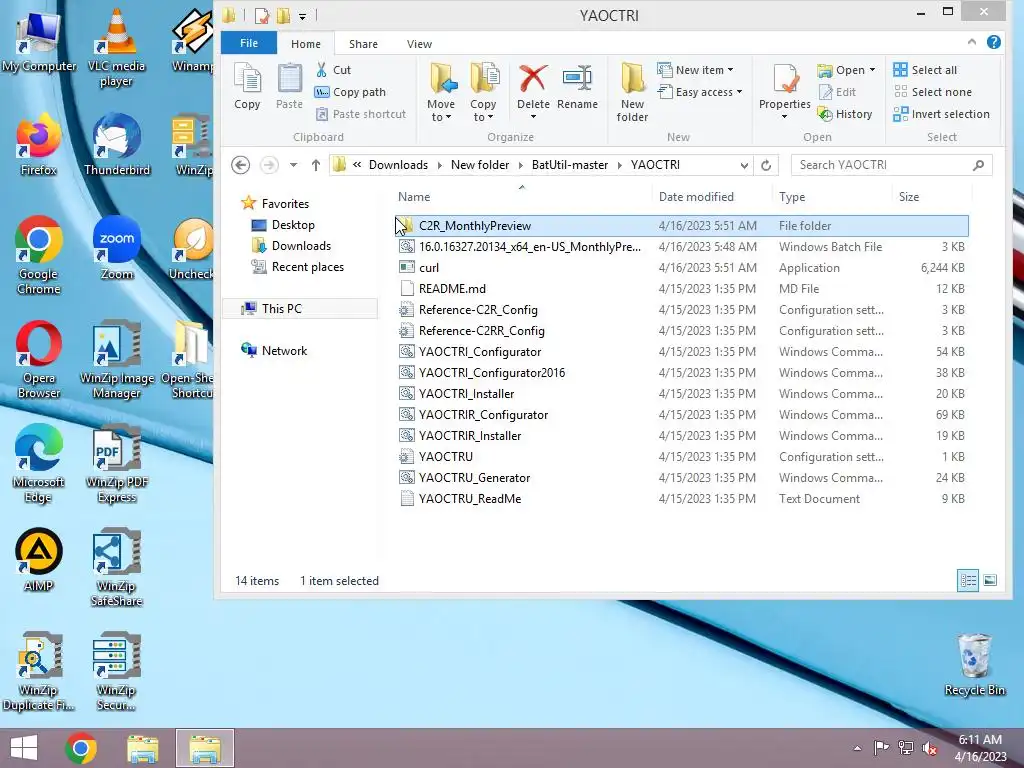This screenshot has width=1024, height=768.
Task: Select Reference-C2R_Config file
Action: [682, 310]
